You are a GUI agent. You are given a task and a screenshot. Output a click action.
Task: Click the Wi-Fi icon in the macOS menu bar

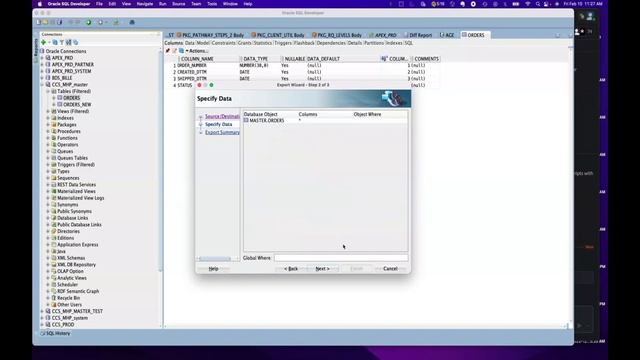pyautogui.click(x=528, y=4)
